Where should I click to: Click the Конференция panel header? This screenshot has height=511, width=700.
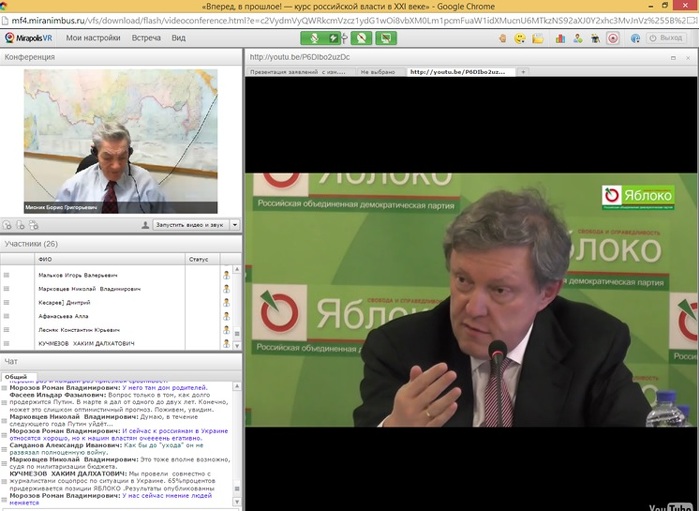(121, 57)
